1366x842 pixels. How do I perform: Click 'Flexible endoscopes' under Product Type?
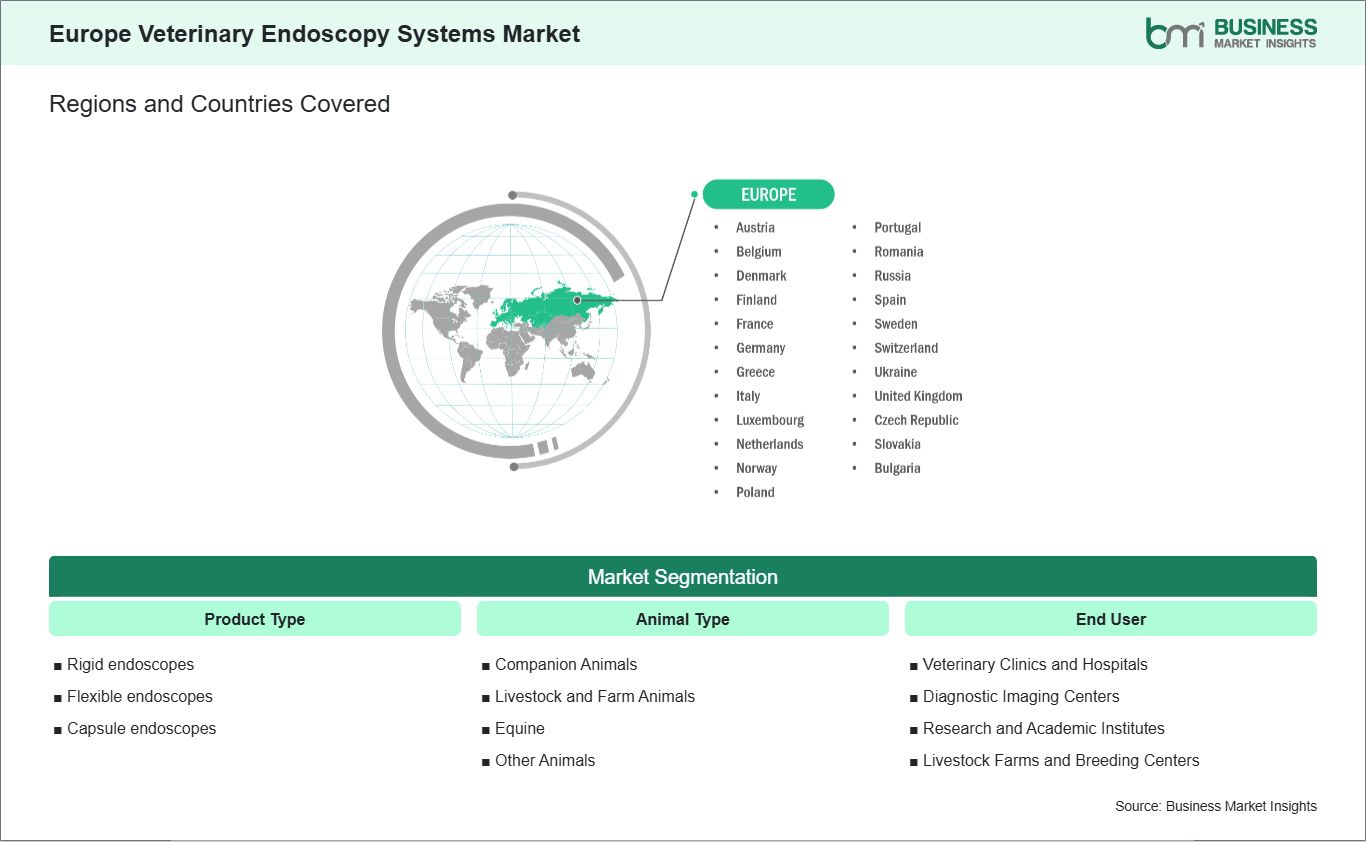pyautogui.click(x=140, y=696)
